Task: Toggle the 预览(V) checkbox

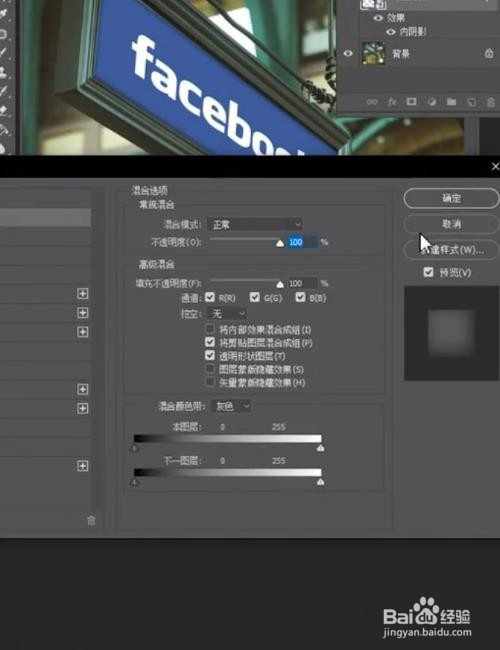Action: (428, 272)
